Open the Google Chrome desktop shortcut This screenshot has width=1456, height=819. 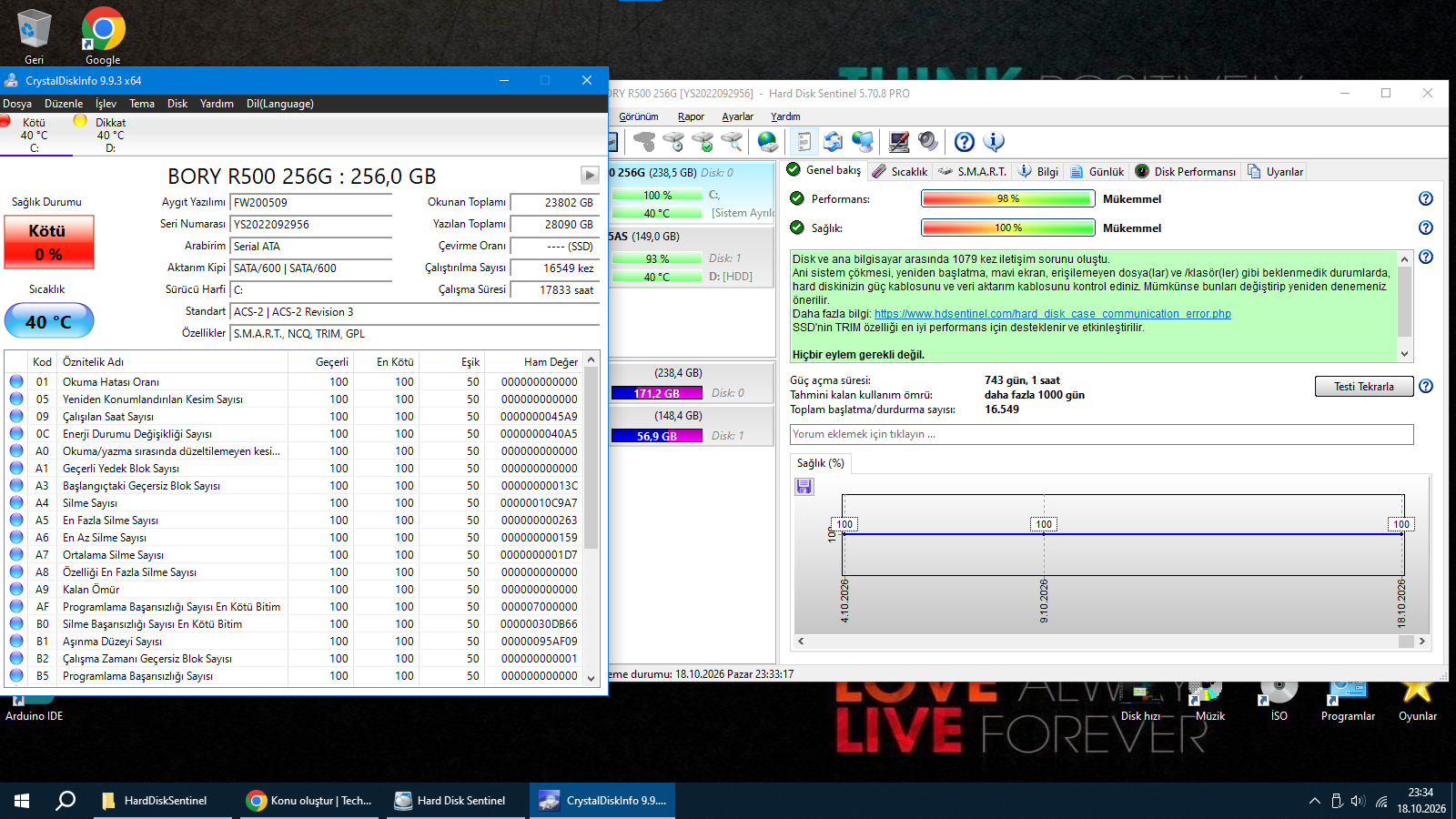tap(103, 35)
